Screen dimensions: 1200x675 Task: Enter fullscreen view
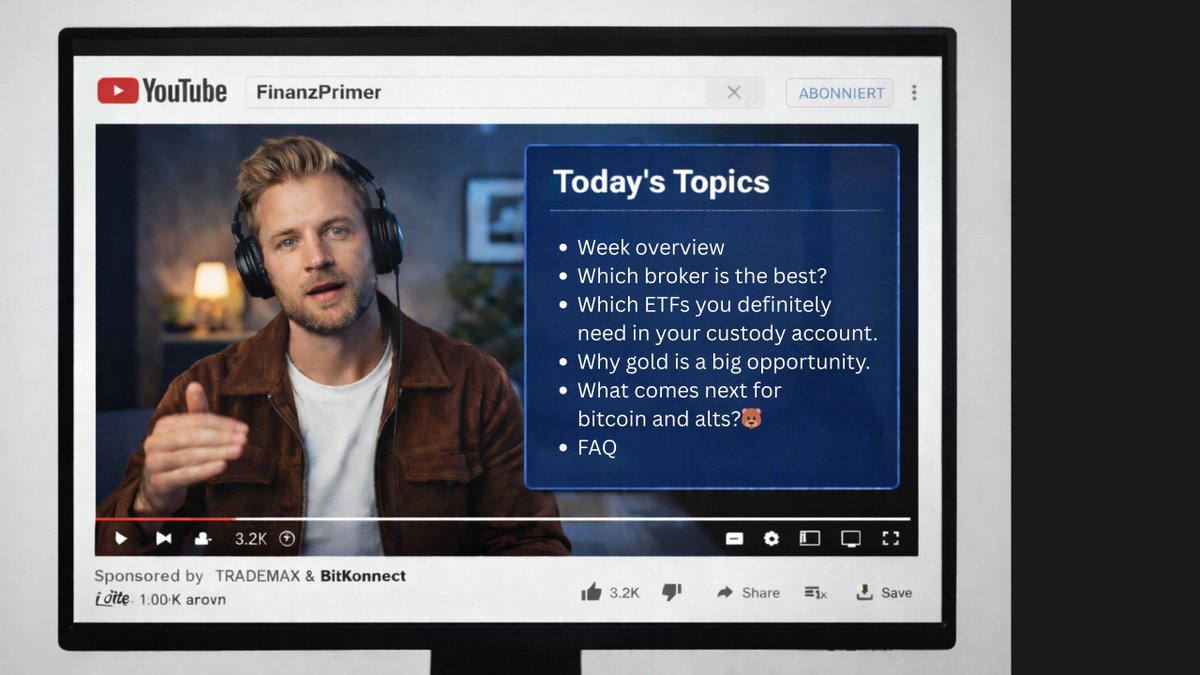pyautogui.click(x=891, y=538)
